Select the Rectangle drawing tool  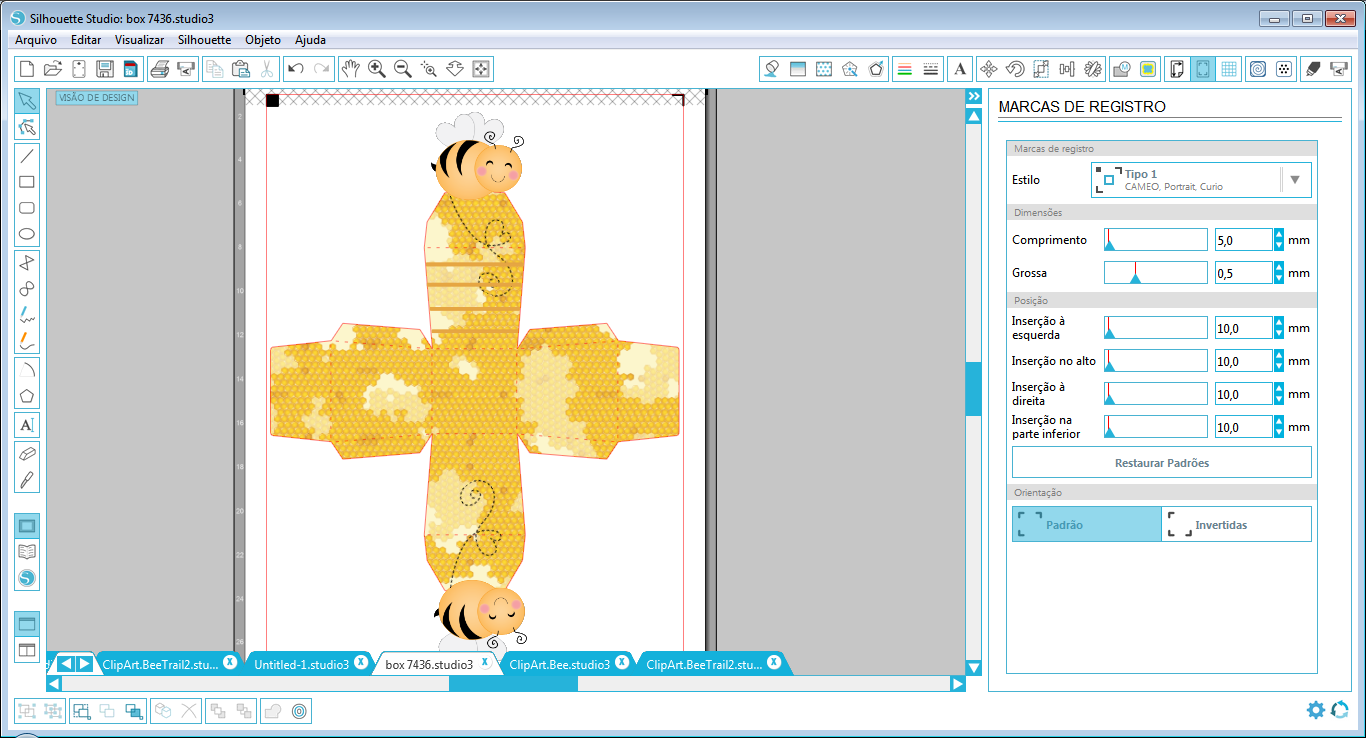[27, 182]
